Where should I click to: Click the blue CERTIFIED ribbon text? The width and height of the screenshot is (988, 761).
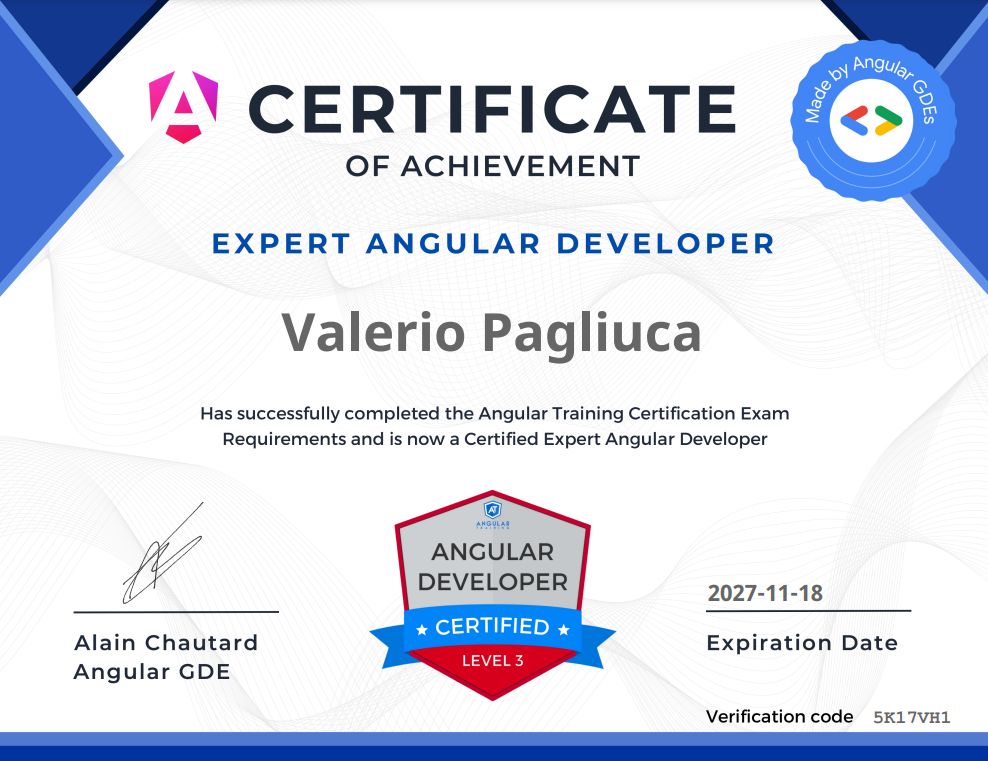[493, 627]
